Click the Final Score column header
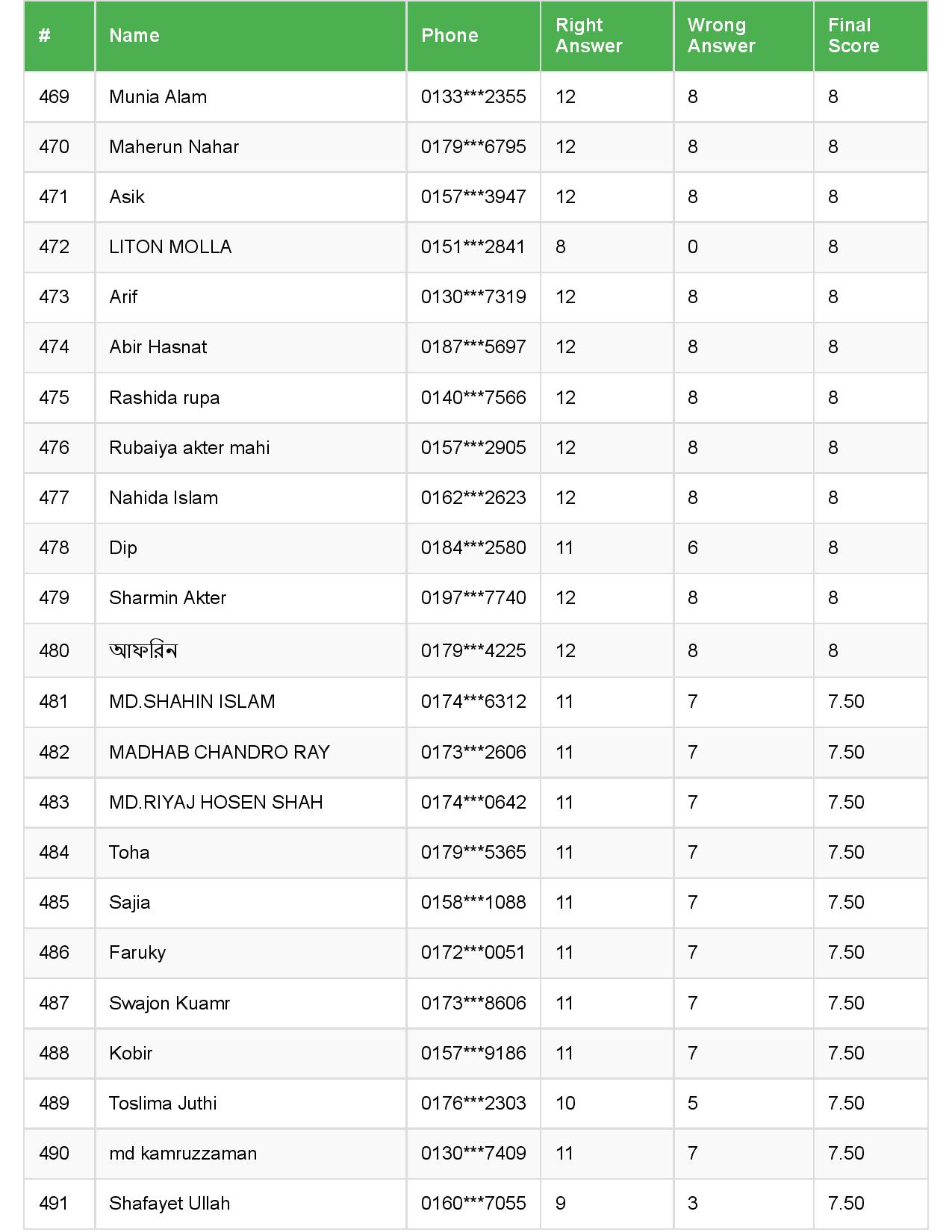Screen dimensions: 952x1232 coord(853,35)
